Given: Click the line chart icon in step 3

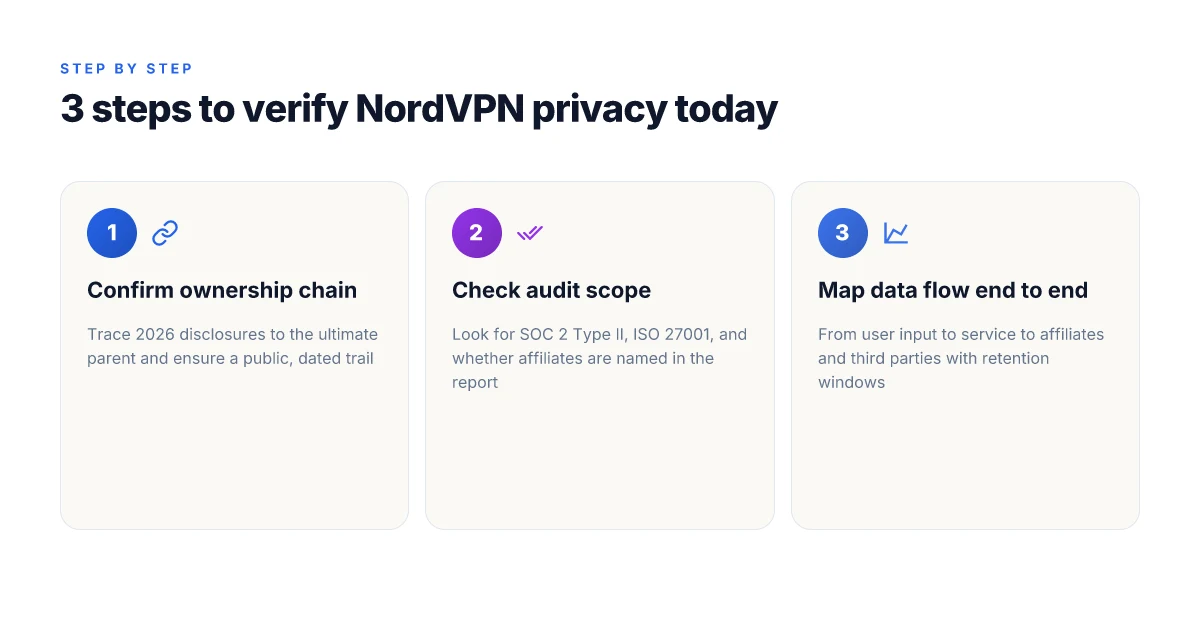Looking at the screenshot, I should coord(896,233).
